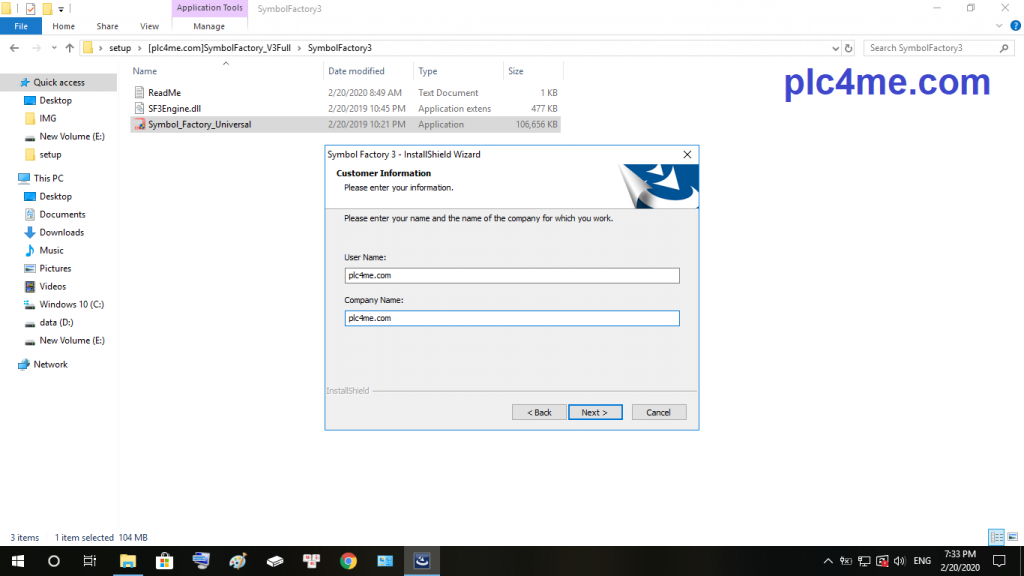The width and height of the screenshot is (1024, 576).
Task: Expand the Quick access tree node
Action: 9,83
